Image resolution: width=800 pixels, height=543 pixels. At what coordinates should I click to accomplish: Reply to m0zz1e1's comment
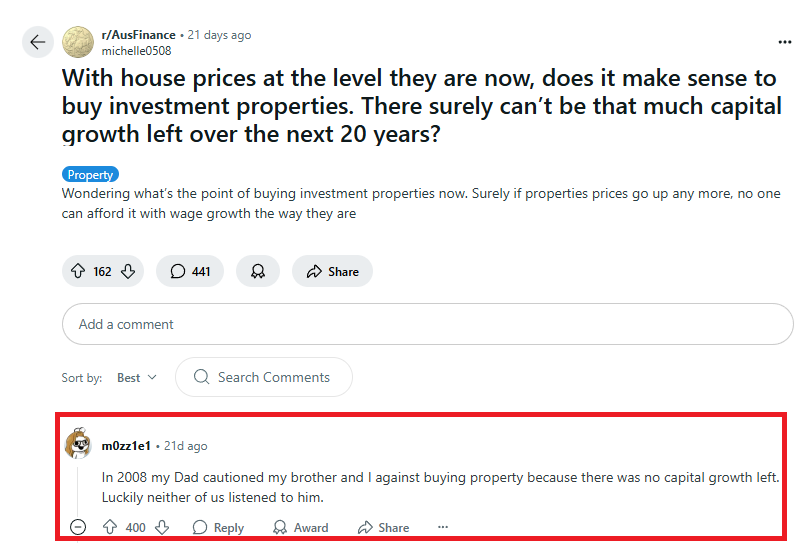[218, 527]
